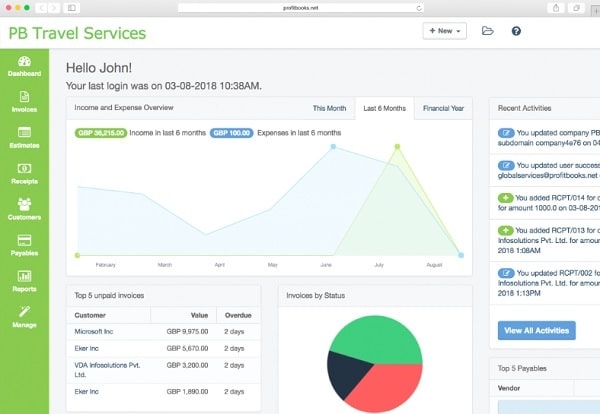Click the profitbooks.net address bar

[300, 8]
